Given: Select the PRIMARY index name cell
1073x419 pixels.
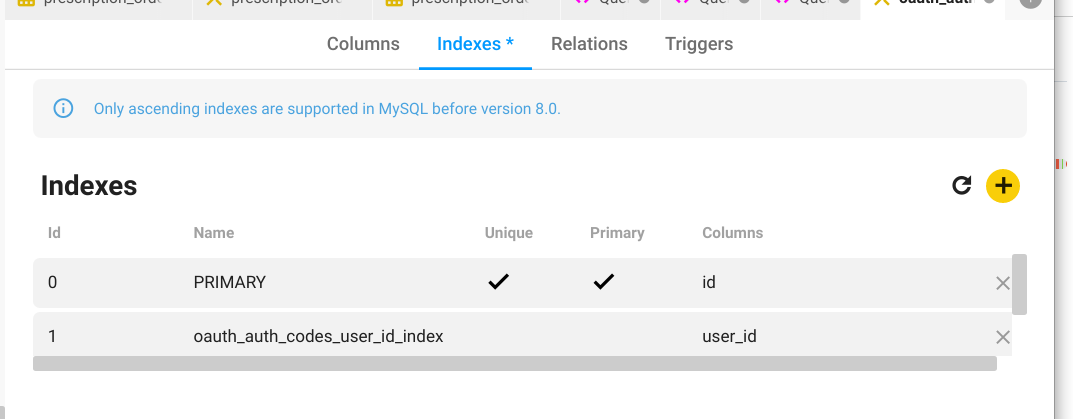Looking at the screenshot, I should pos(229,282).
